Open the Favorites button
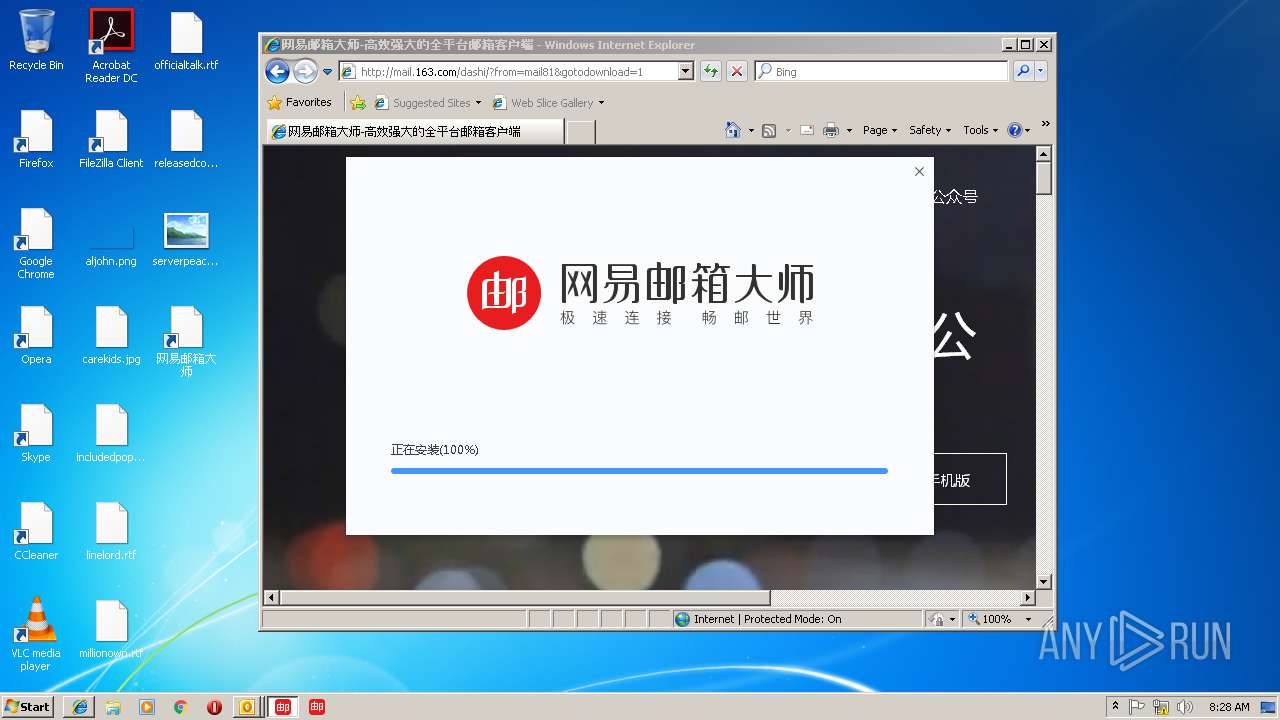Image resolution: width=1280 pixels, height=720 pixels. [x=299, y=102]
